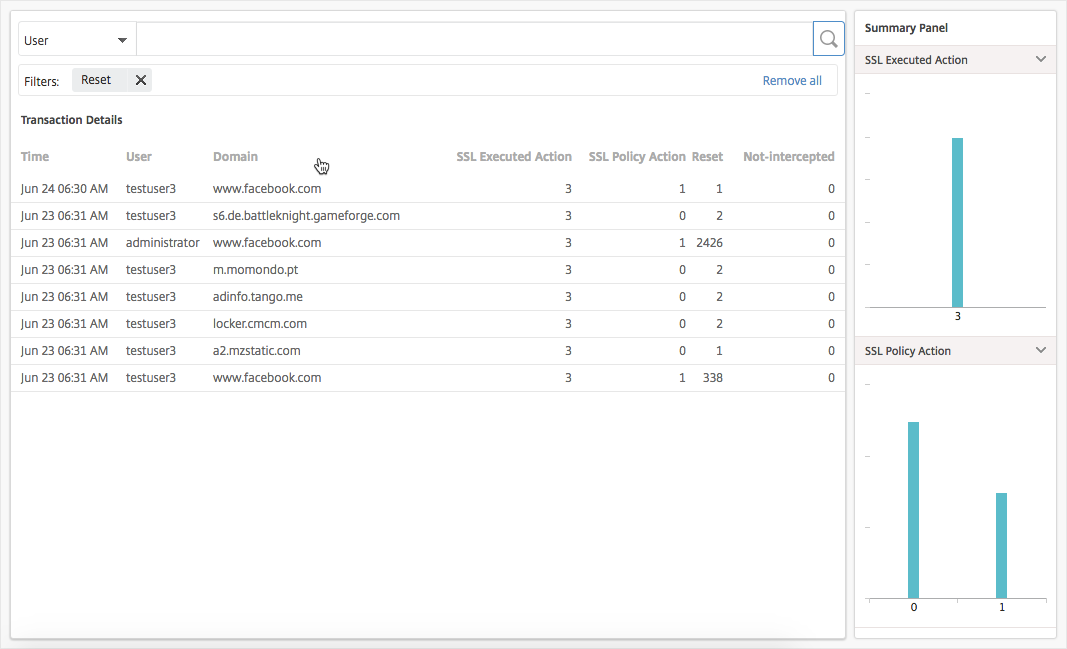Collapse the SSL Executed Action chart section
Screen dimensions: 1067x649
[x=1041, y=59]
